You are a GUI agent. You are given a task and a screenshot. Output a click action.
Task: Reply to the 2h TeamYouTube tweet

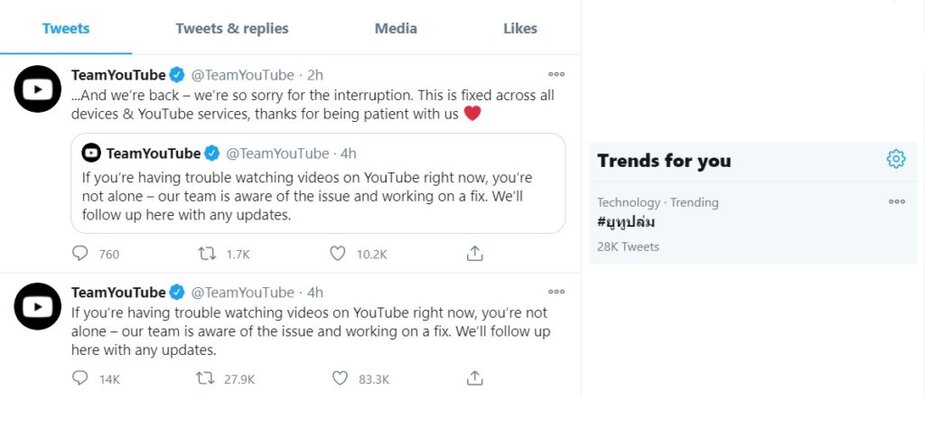click(80, 254)
